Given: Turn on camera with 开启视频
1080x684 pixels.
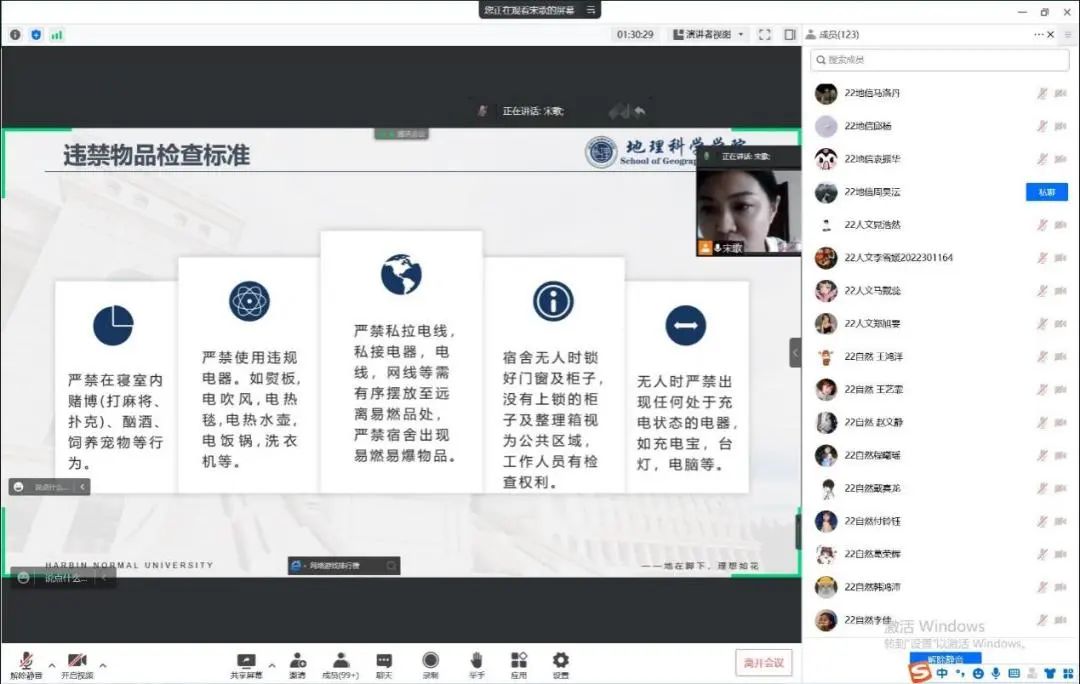Looking at the screenshot, I should (x=77, y=663).
